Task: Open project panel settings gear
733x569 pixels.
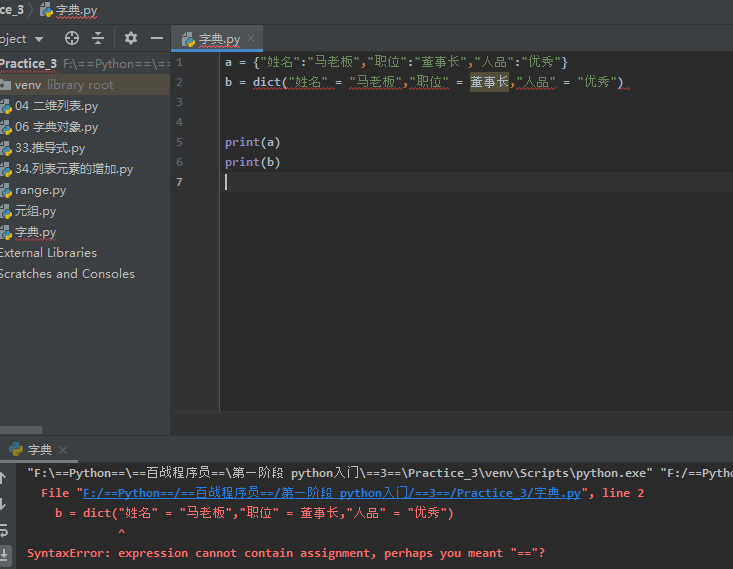Action: [x=131, y=38]
